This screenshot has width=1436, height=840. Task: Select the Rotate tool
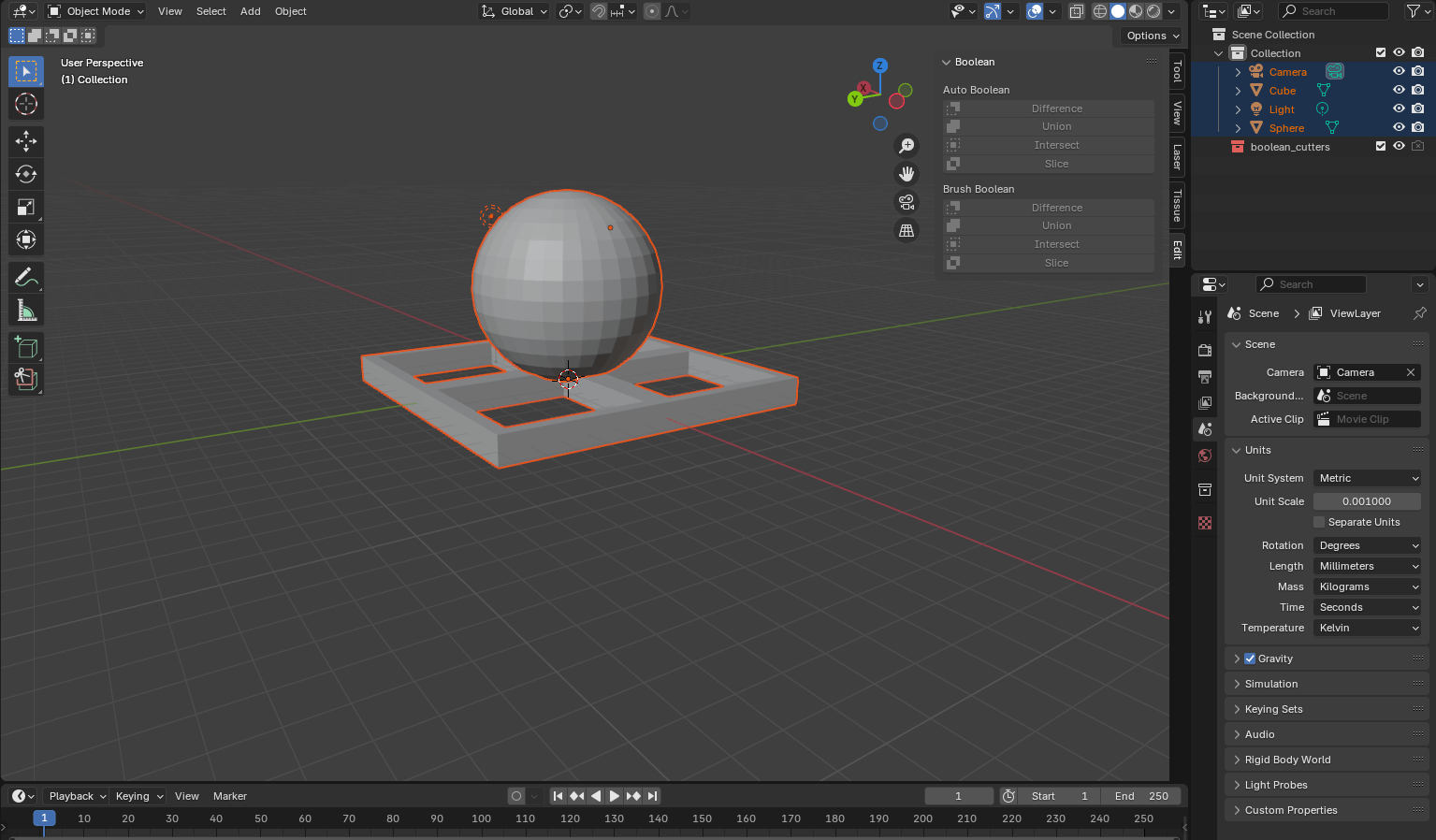click(26, 174)
